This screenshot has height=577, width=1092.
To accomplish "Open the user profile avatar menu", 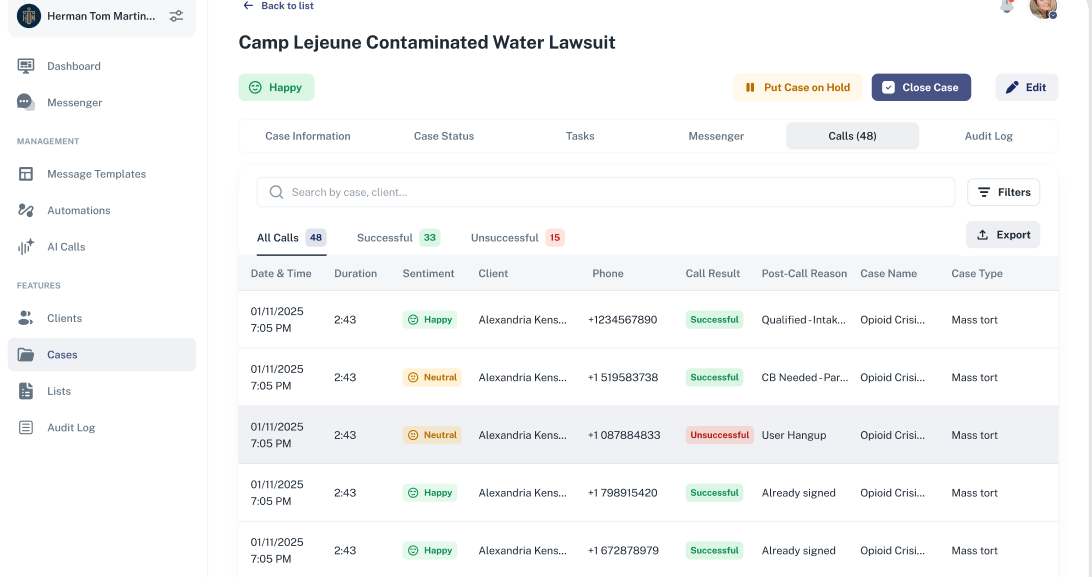I will pyautogui.click(x=1043, y=9).
